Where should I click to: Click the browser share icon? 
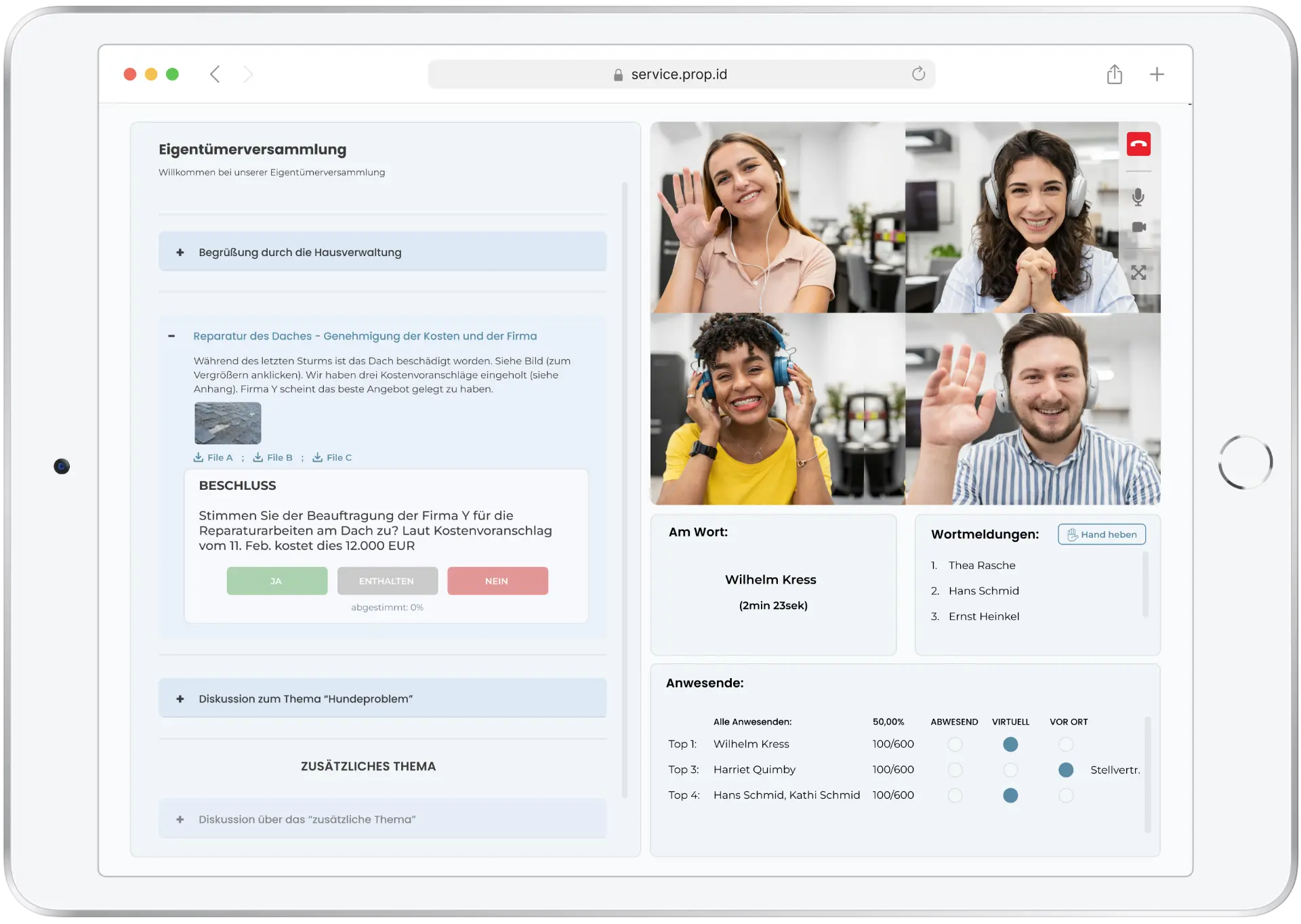pyautogui.click(x=1115, y=74)
